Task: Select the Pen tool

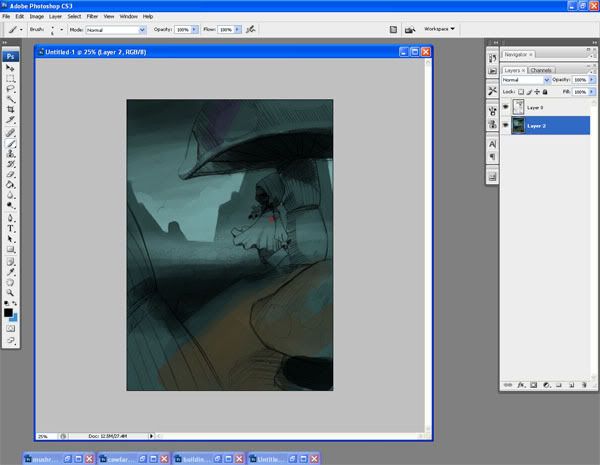Action: pyautogui.click(x=10, y=219)
